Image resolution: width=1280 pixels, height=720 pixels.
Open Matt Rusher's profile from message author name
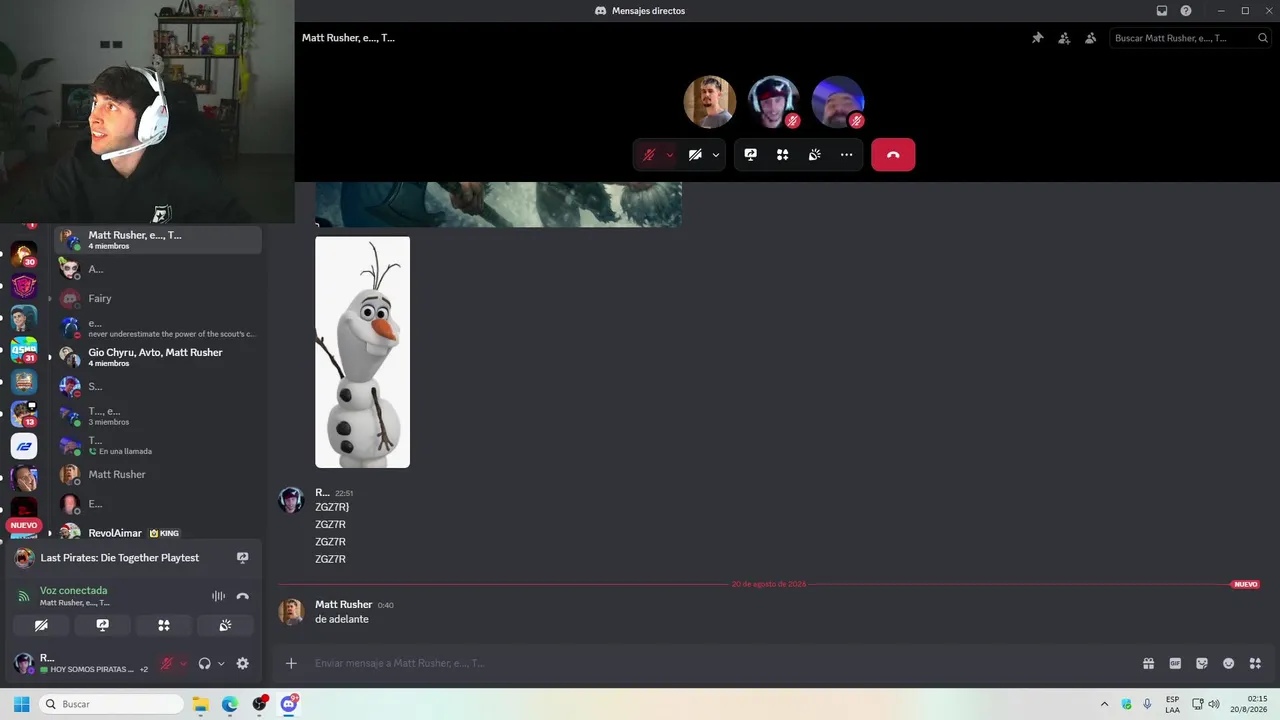point(343,605)
